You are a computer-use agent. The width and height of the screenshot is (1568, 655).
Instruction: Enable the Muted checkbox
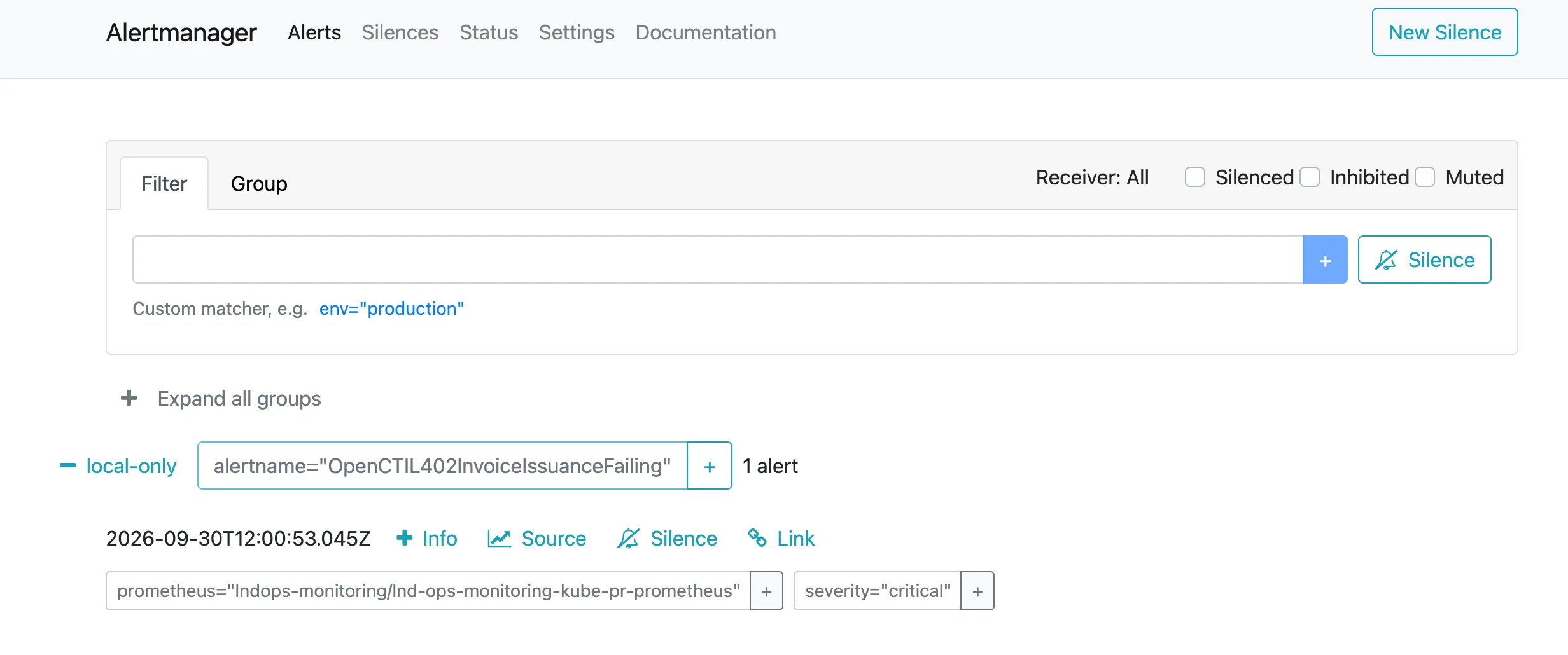pyautogui.click(x=1425, y=177)
